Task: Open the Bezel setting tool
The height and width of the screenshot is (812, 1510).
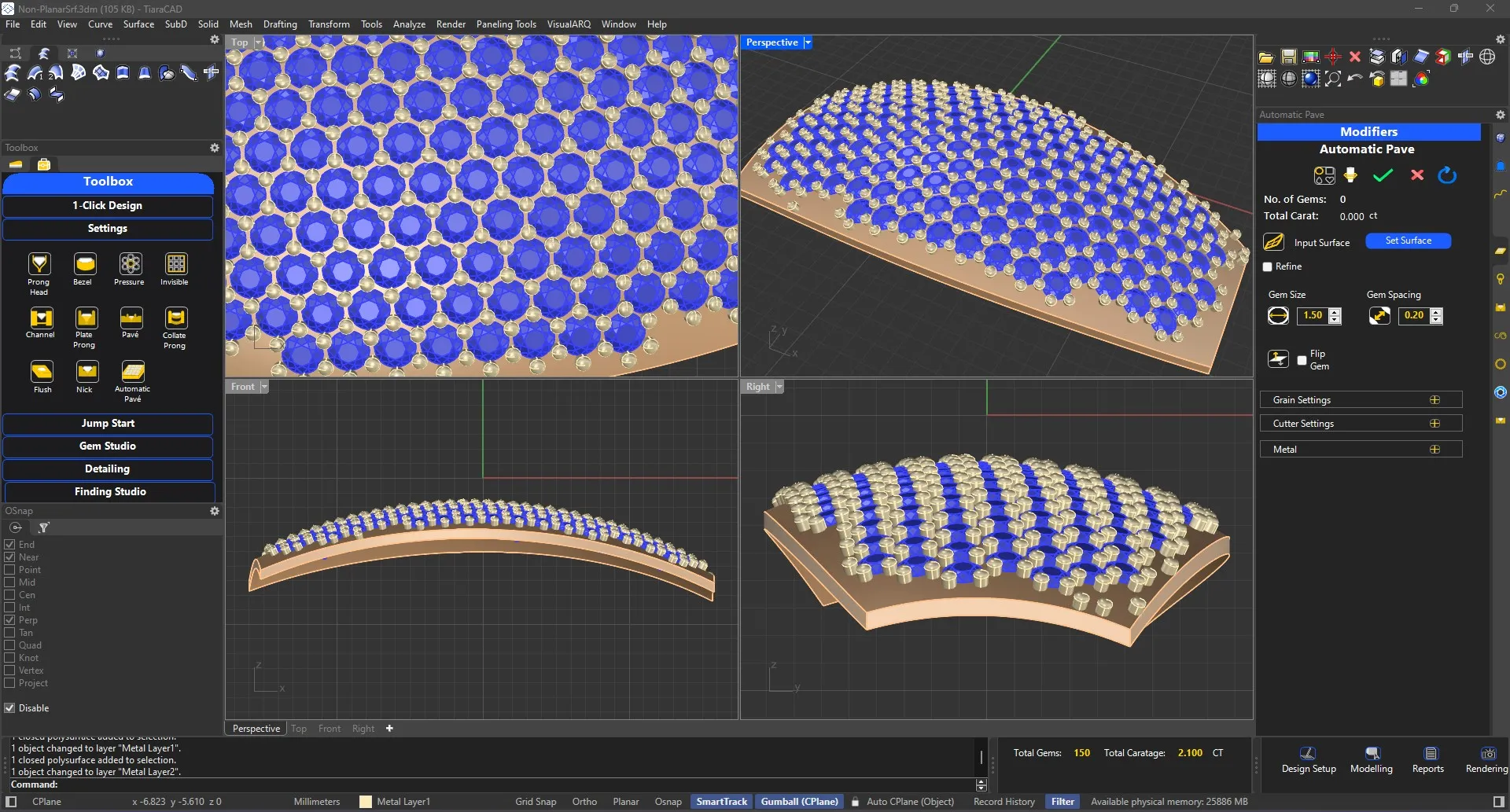Action: tap(84, 265)
